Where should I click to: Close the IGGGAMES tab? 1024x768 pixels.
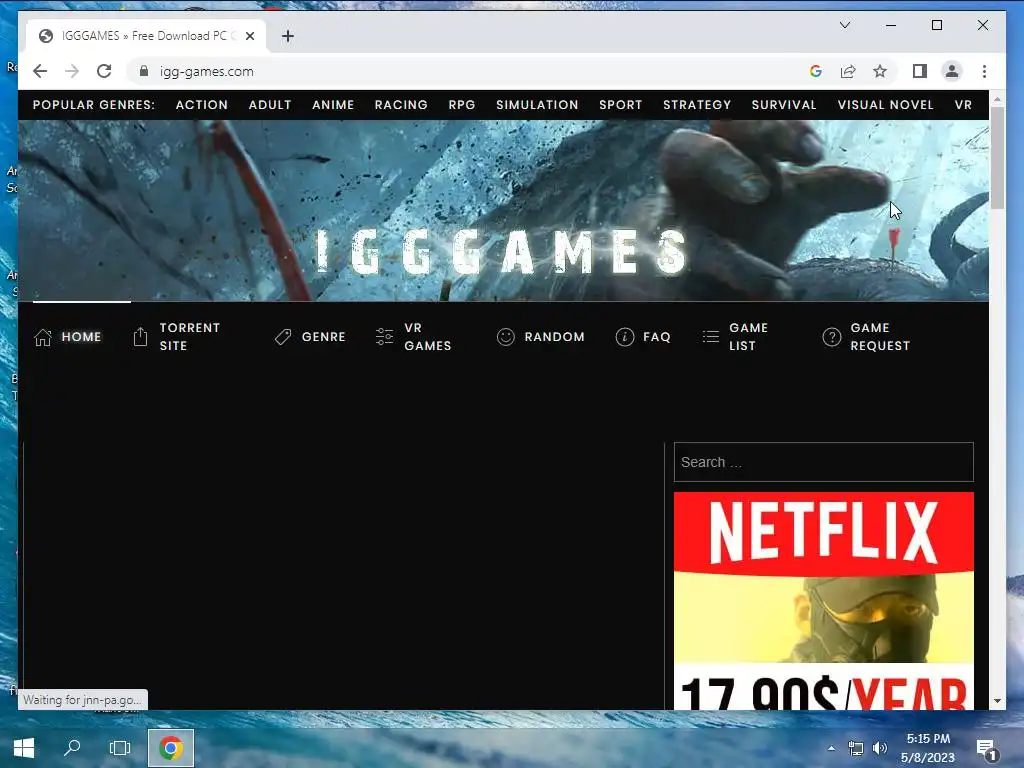coord(249,36)
